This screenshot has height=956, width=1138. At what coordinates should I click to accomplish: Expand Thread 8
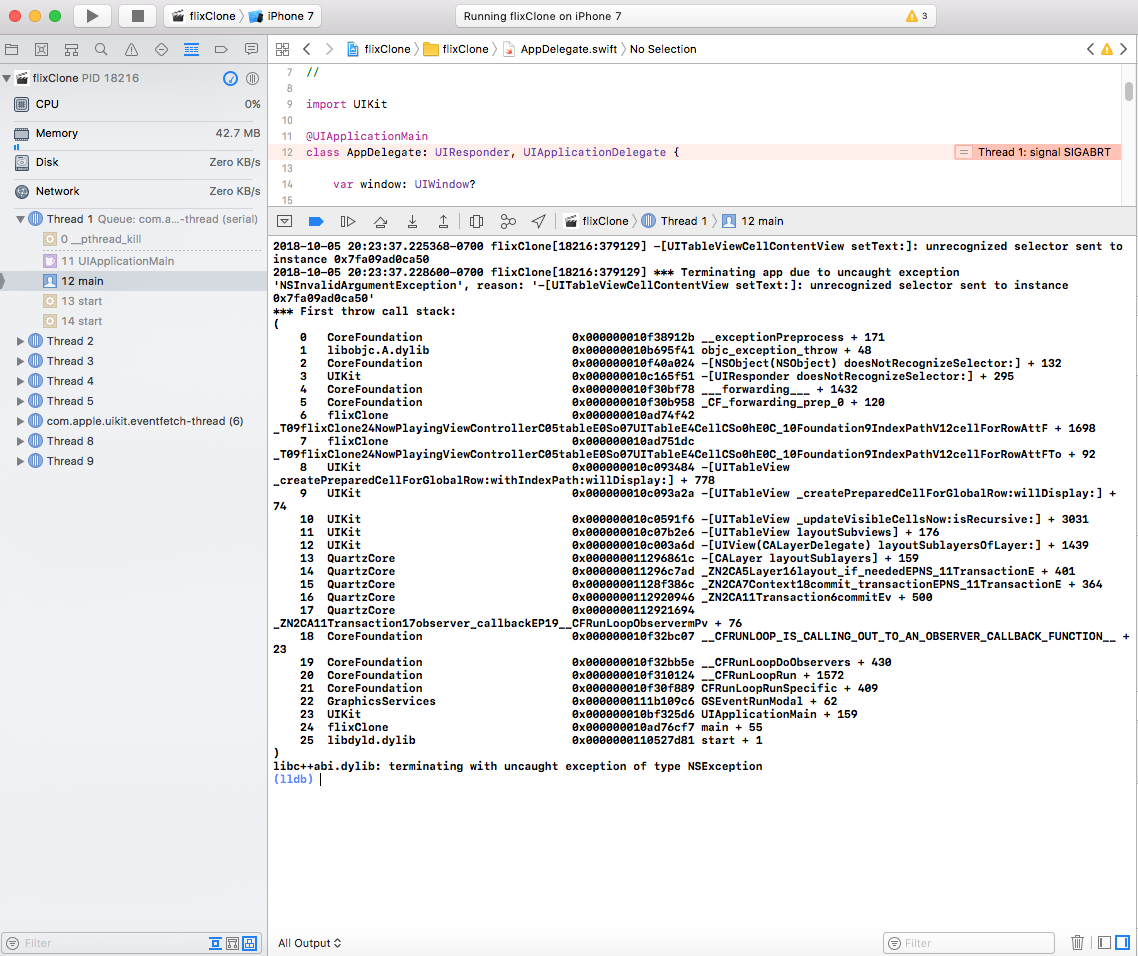coord(20,441)
